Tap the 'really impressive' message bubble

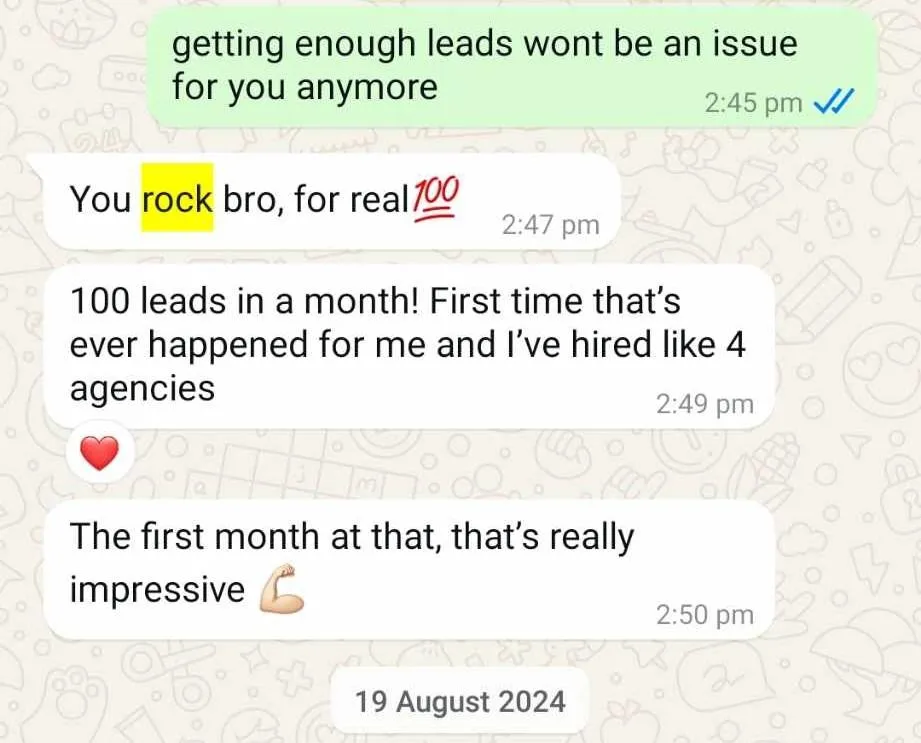pyautogui.click(x=408, y=570)
